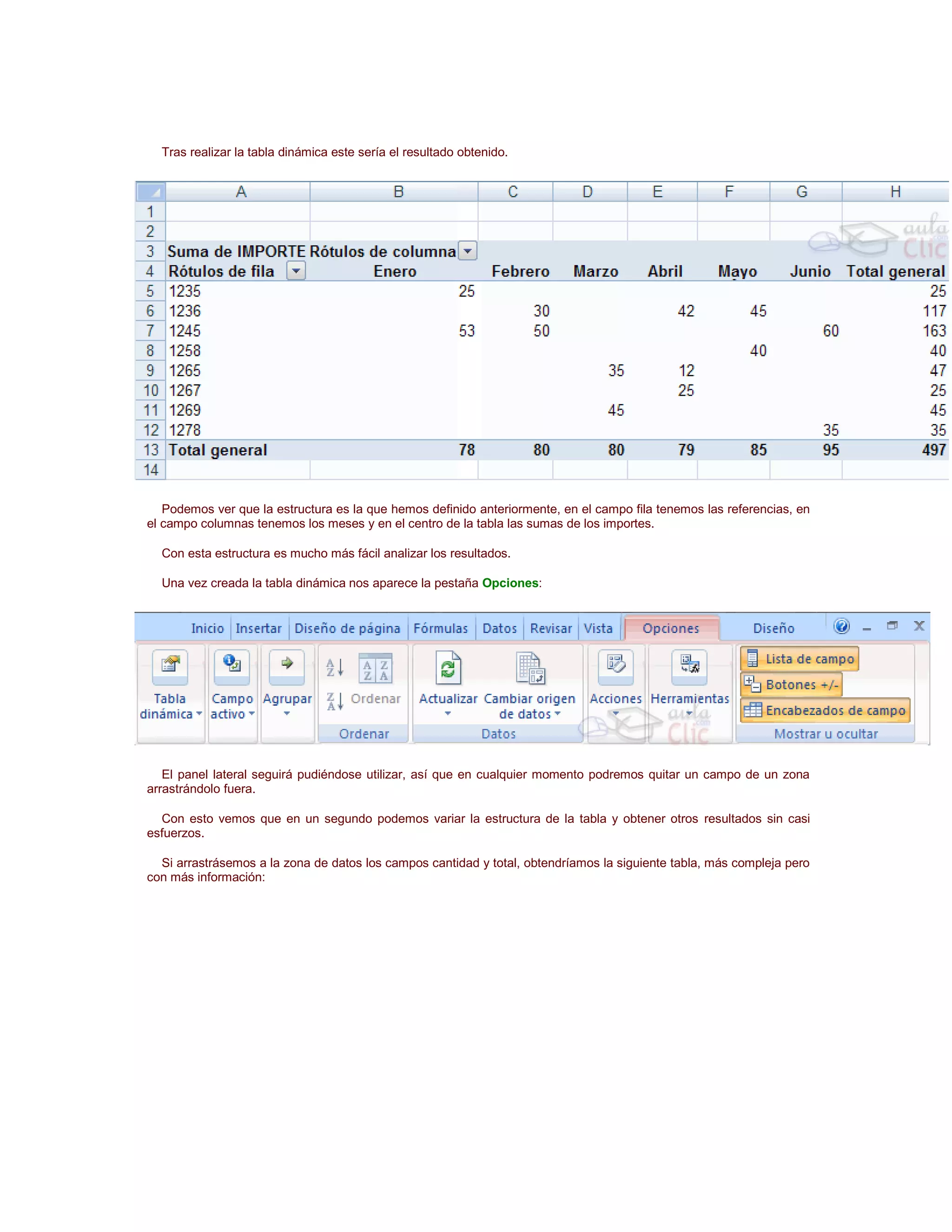This screenshot has height=1232, width=952.
Task: Sort descending with the Z-A icon
Action: tap(334, 702)
